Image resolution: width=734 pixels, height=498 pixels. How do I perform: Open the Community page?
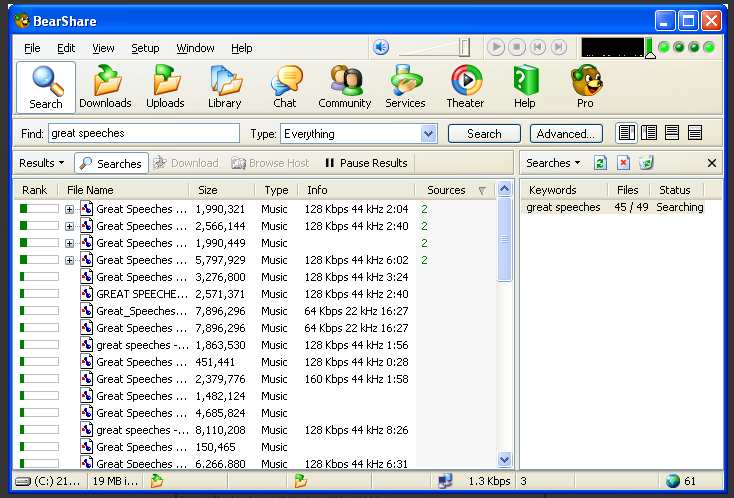tap(345, 88)
